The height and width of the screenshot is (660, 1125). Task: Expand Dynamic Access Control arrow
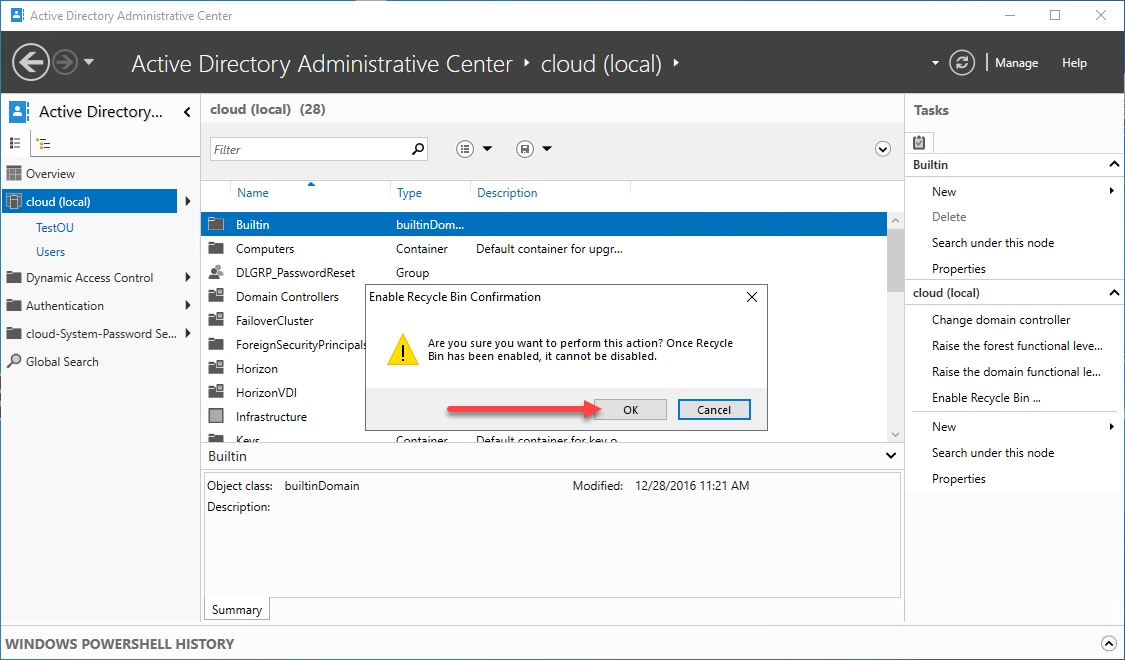(188, 278)
